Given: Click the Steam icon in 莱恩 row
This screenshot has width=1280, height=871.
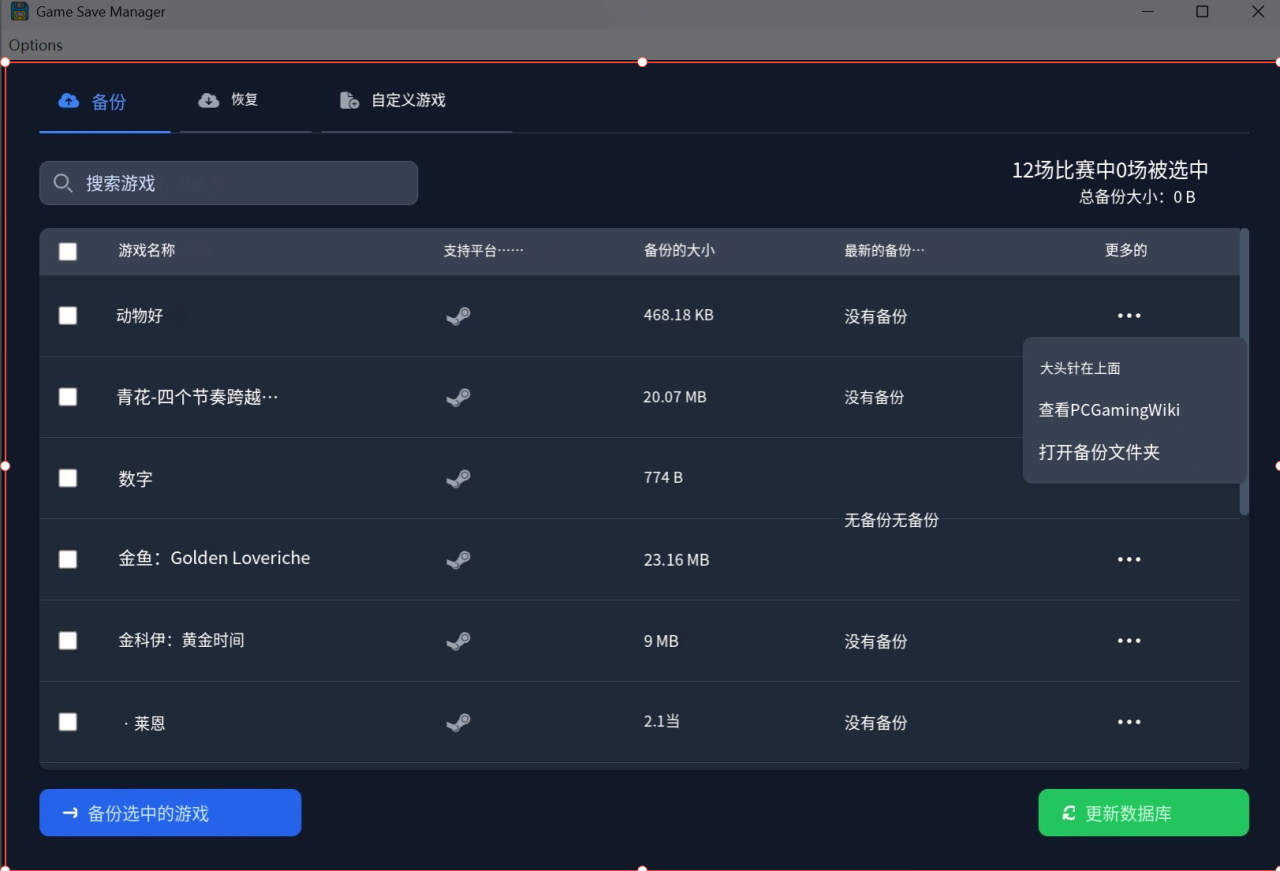Looking at the screenshot, I should 458,722.
